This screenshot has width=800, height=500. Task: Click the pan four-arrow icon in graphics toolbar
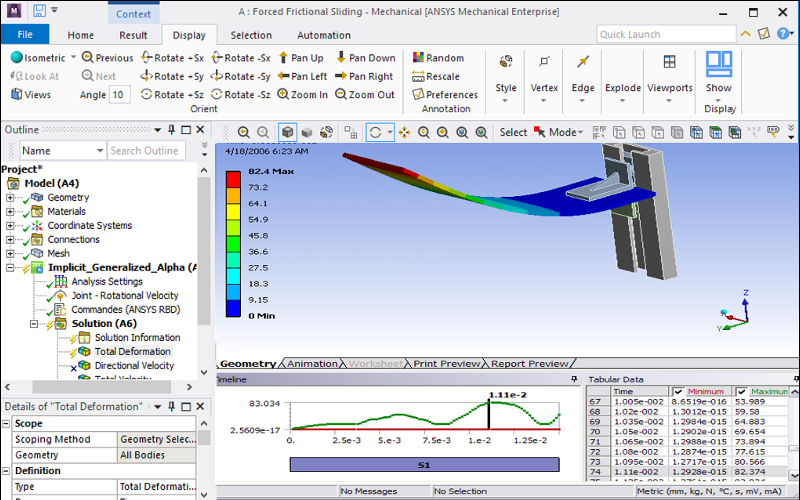click(404, 133)
